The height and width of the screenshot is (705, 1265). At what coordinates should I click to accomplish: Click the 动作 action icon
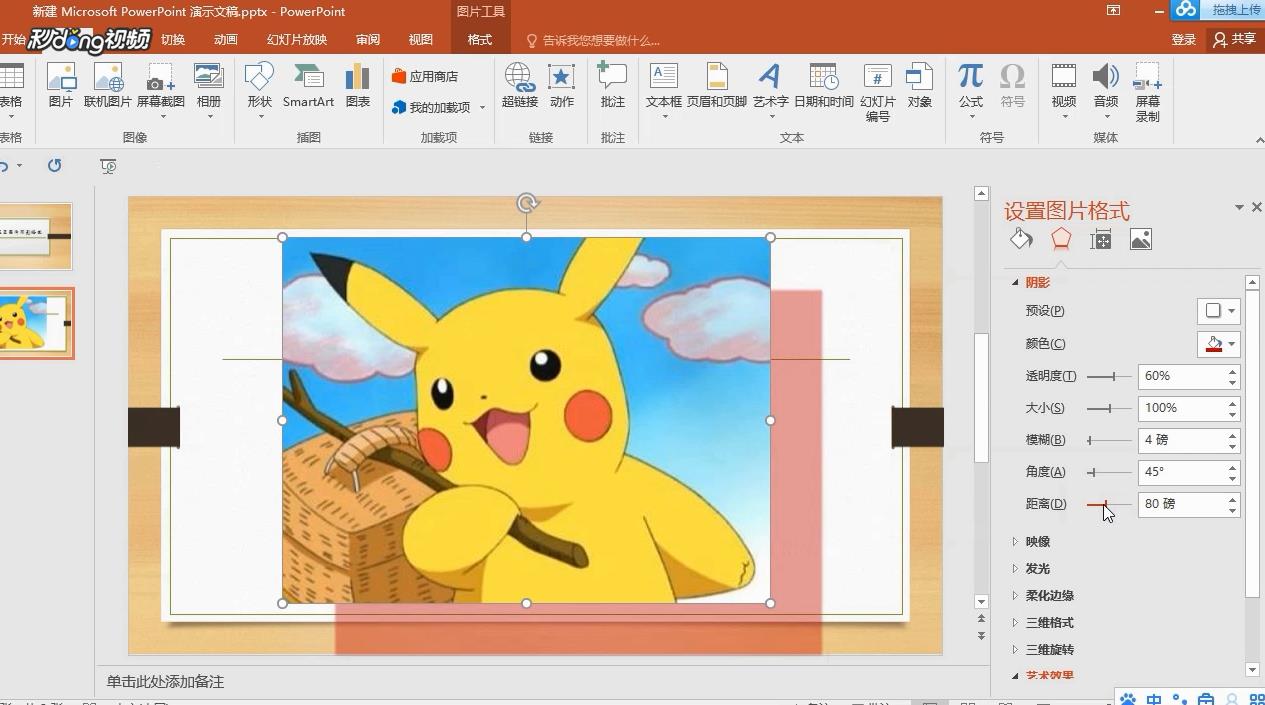coord(562,86)
